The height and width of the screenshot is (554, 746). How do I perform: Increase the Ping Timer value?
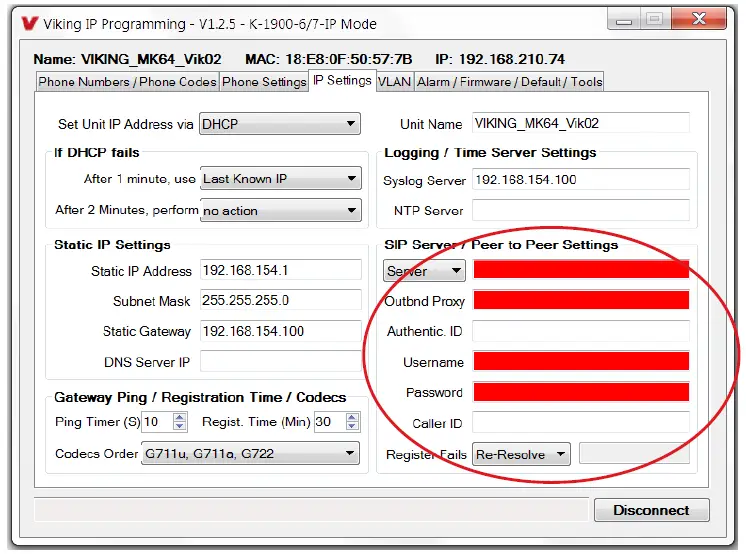(179, 417)
